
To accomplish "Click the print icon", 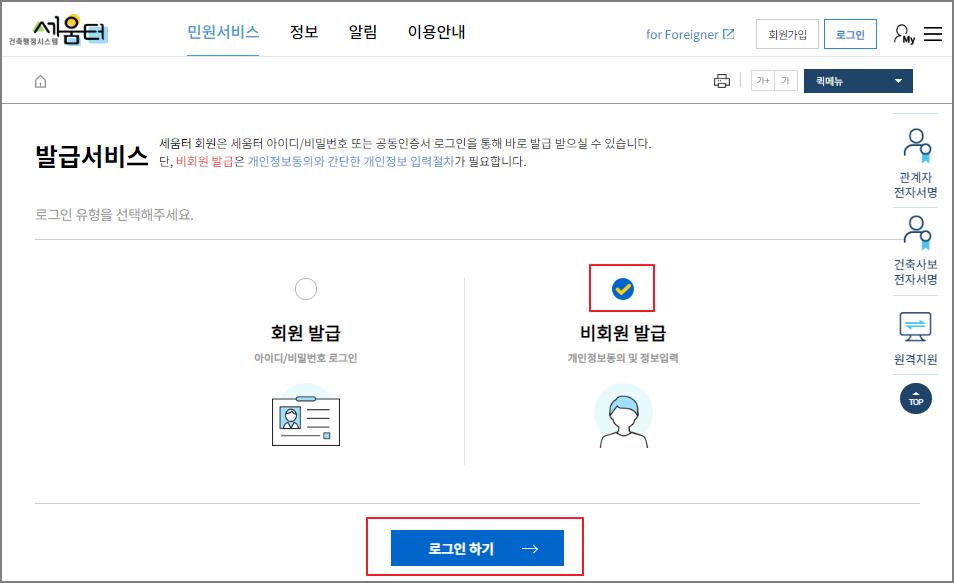I will pos(722,80).
